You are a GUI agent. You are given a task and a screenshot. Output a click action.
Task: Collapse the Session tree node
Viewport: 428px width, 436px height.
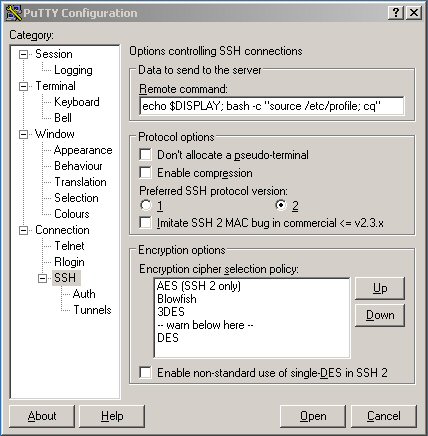point(23,54)
